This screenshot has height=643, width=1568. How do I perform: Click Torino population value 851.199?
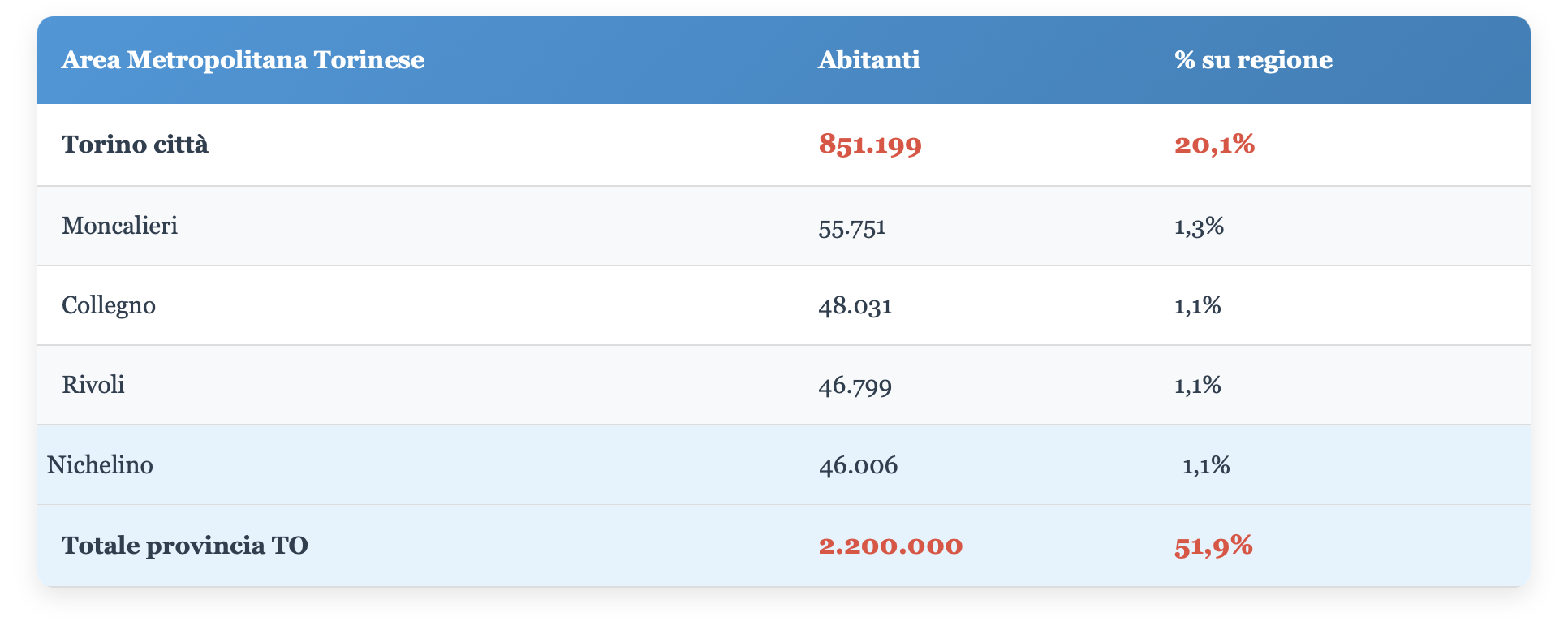click(870, 145)
